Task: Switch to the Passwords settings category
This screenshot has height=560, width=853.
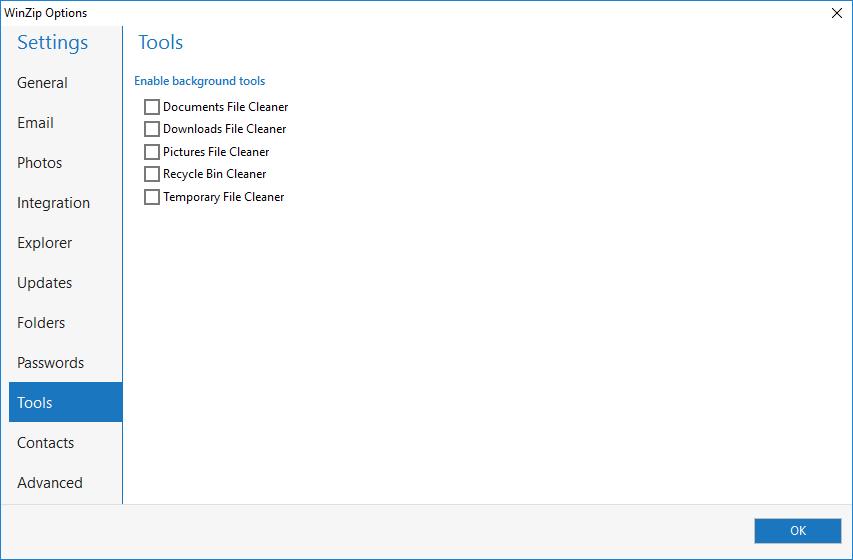Action: tap(65, 363)
